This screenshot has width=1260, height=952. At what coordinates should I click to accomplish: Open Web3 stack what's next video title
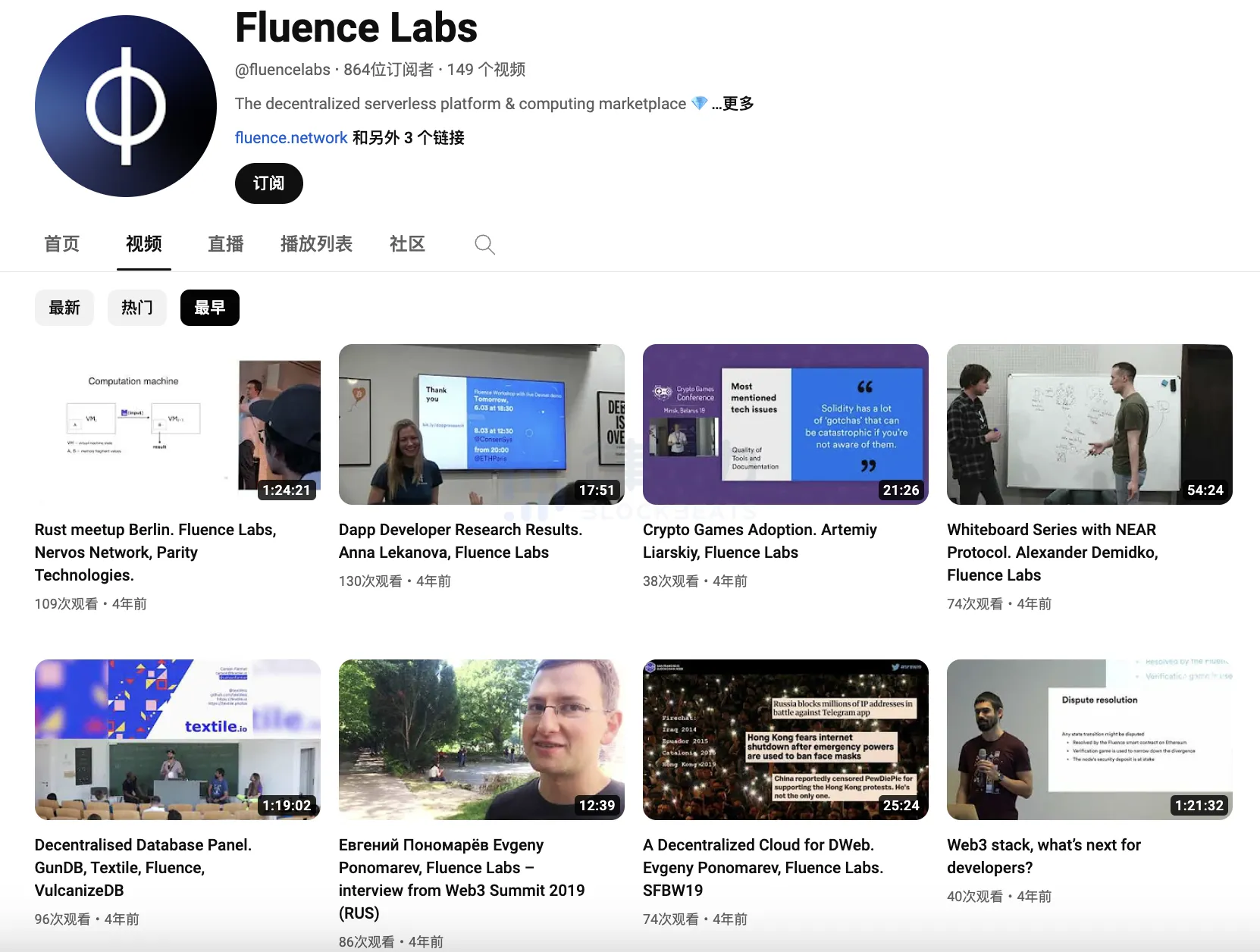(1043, 856)
